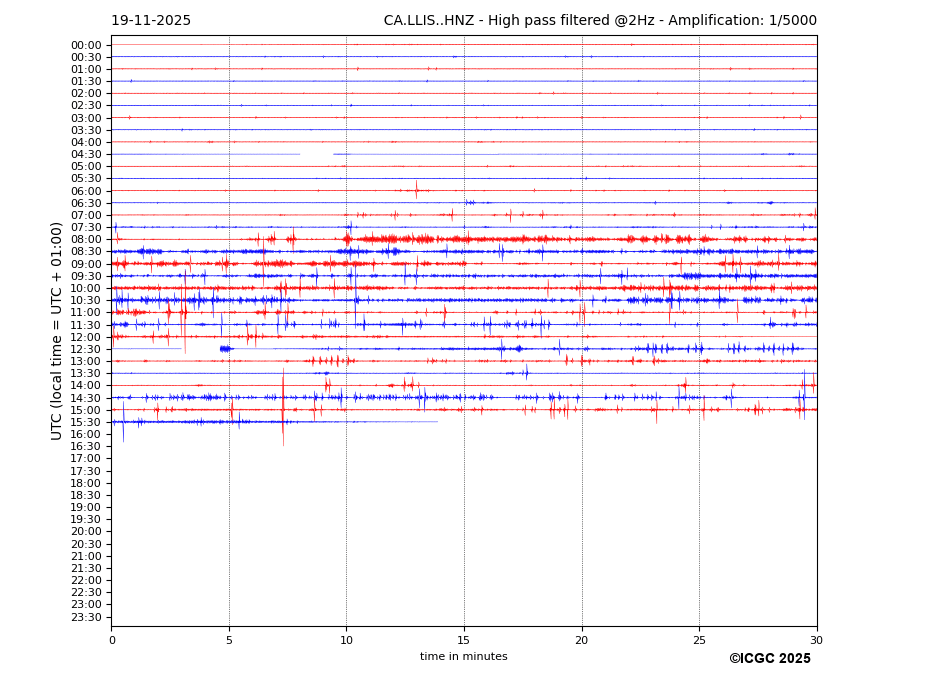Click the 10:30 time label
Screen dimensions: 927x696
click(x=86, y=300)
